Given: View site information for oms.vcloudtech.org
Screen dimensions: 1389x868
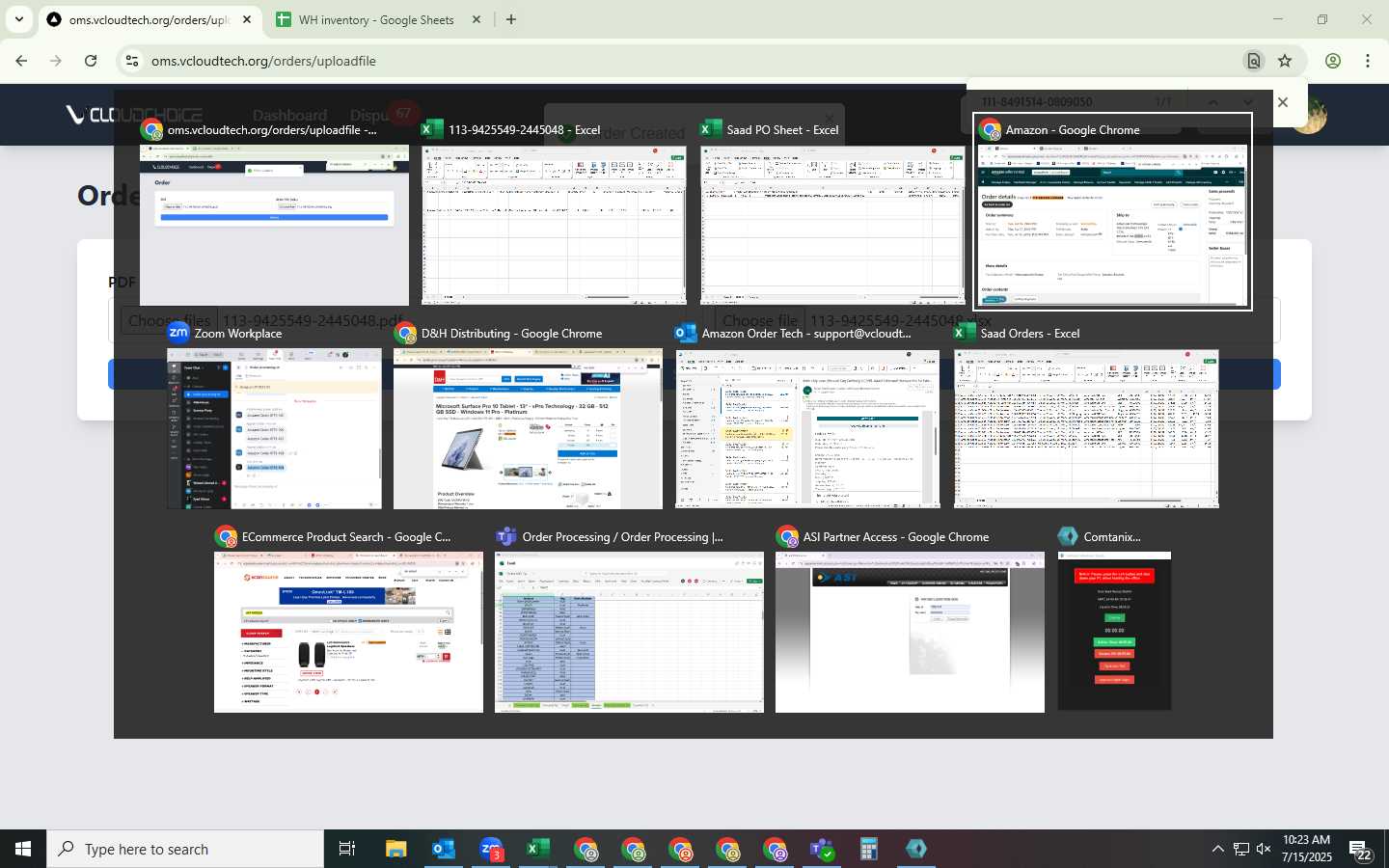Looking at the screenshot, I should click(131, 61).
